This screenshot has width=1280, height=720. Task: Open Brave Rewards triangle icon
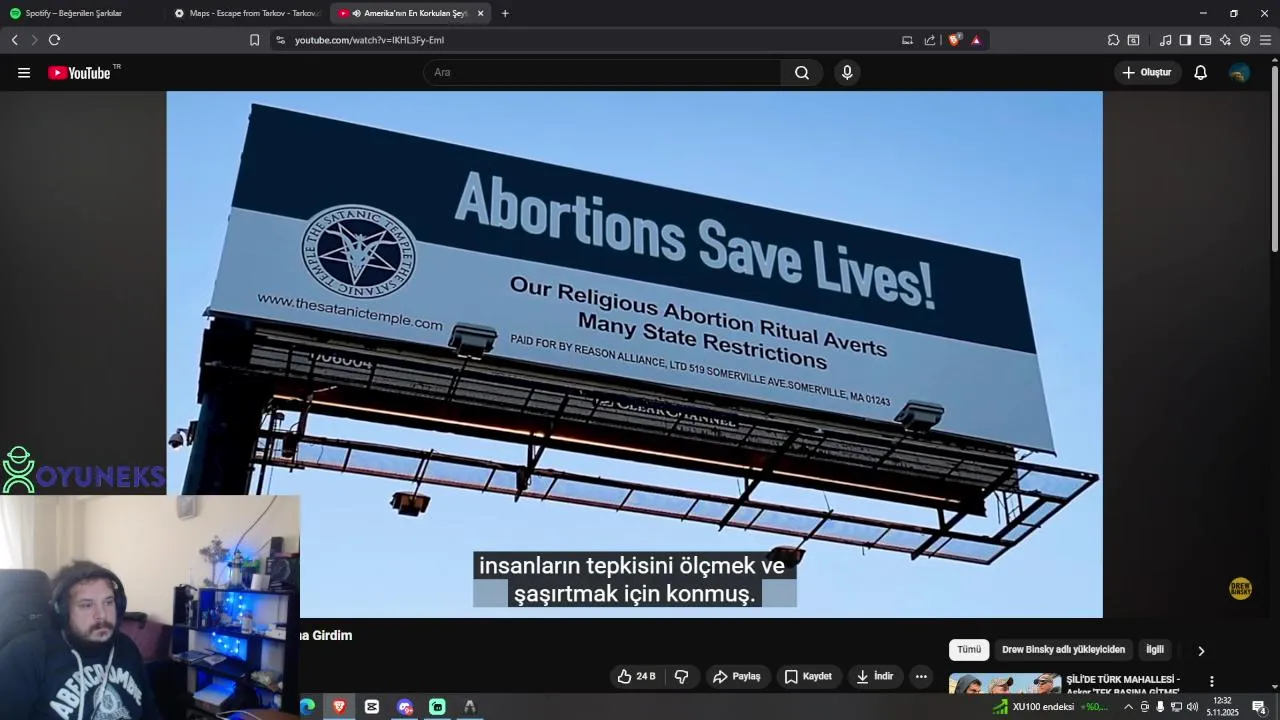[x=976, y=40]
